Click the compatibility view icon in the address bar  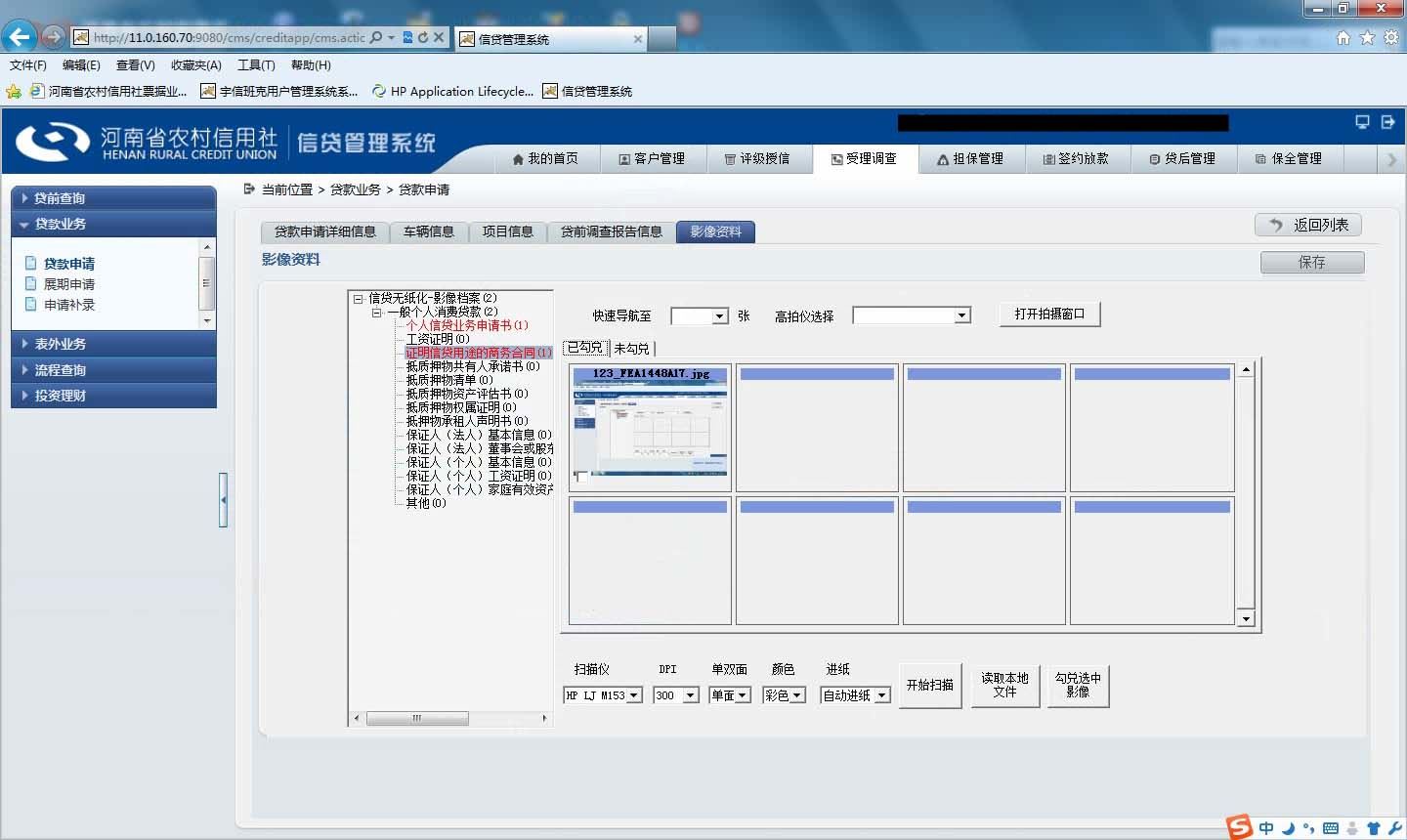407,37
